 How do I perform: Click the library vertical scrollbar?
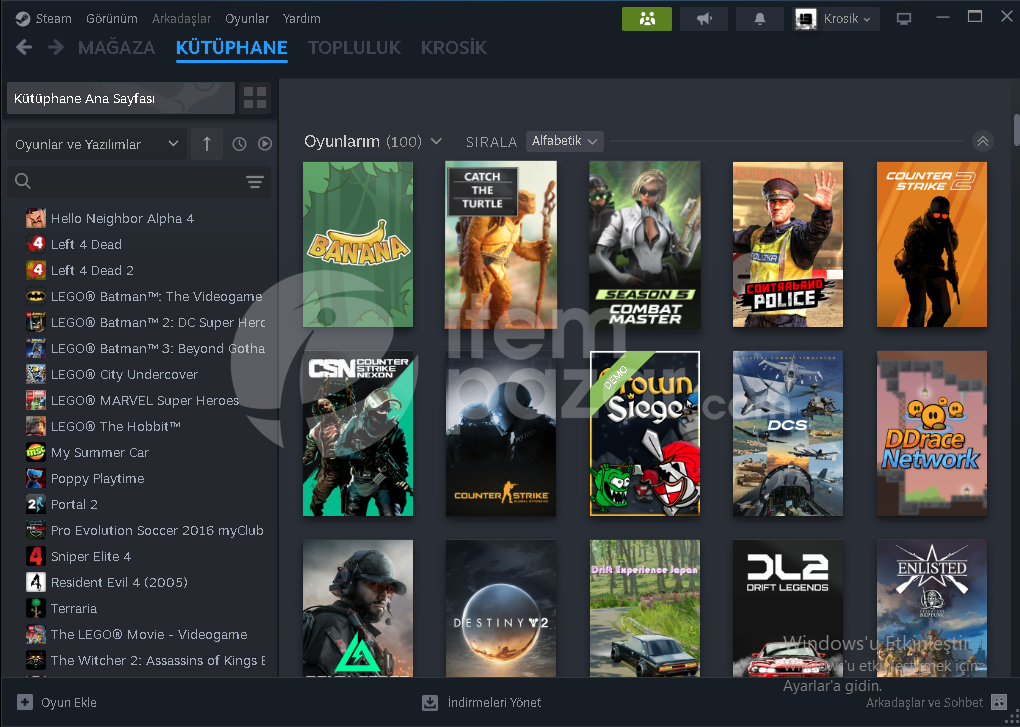pyautogui.click(x=1016, y=130)
